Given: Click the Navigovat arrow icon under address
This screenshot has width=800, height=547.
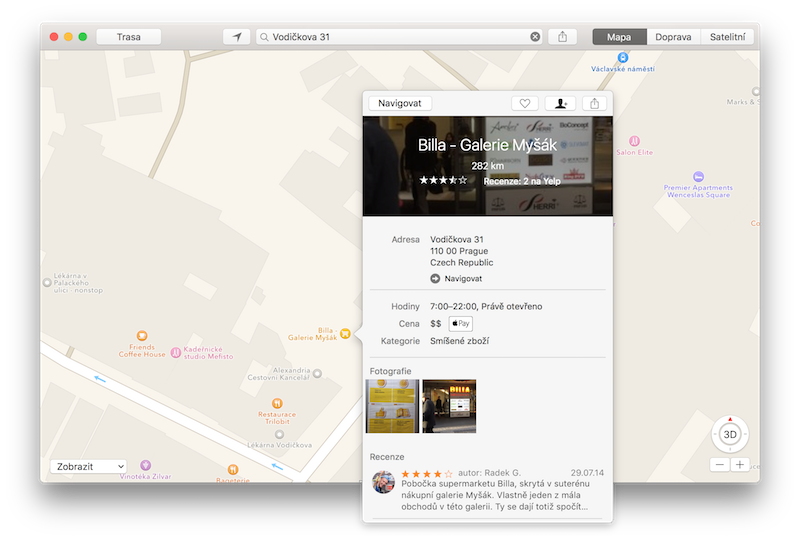Looking at the screenshot, I should point(435,279).
